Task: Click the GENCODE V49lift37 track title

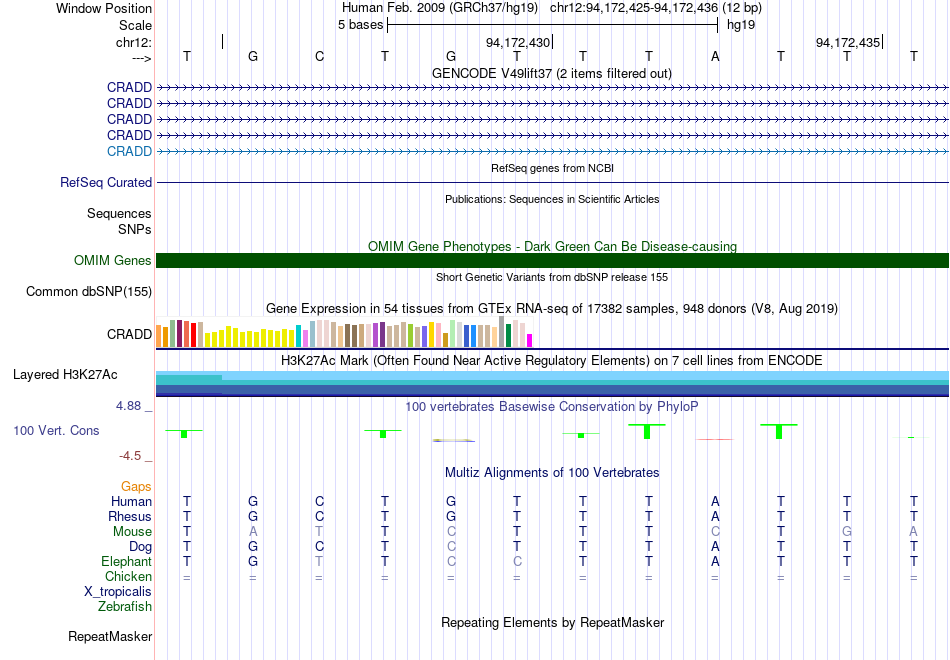Action: pos(551,73)
